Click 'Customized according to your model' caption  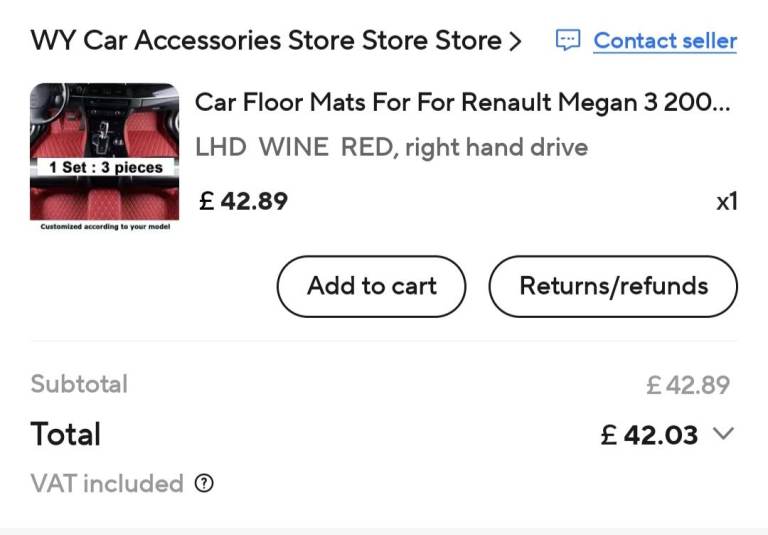[x=105, y=227]
